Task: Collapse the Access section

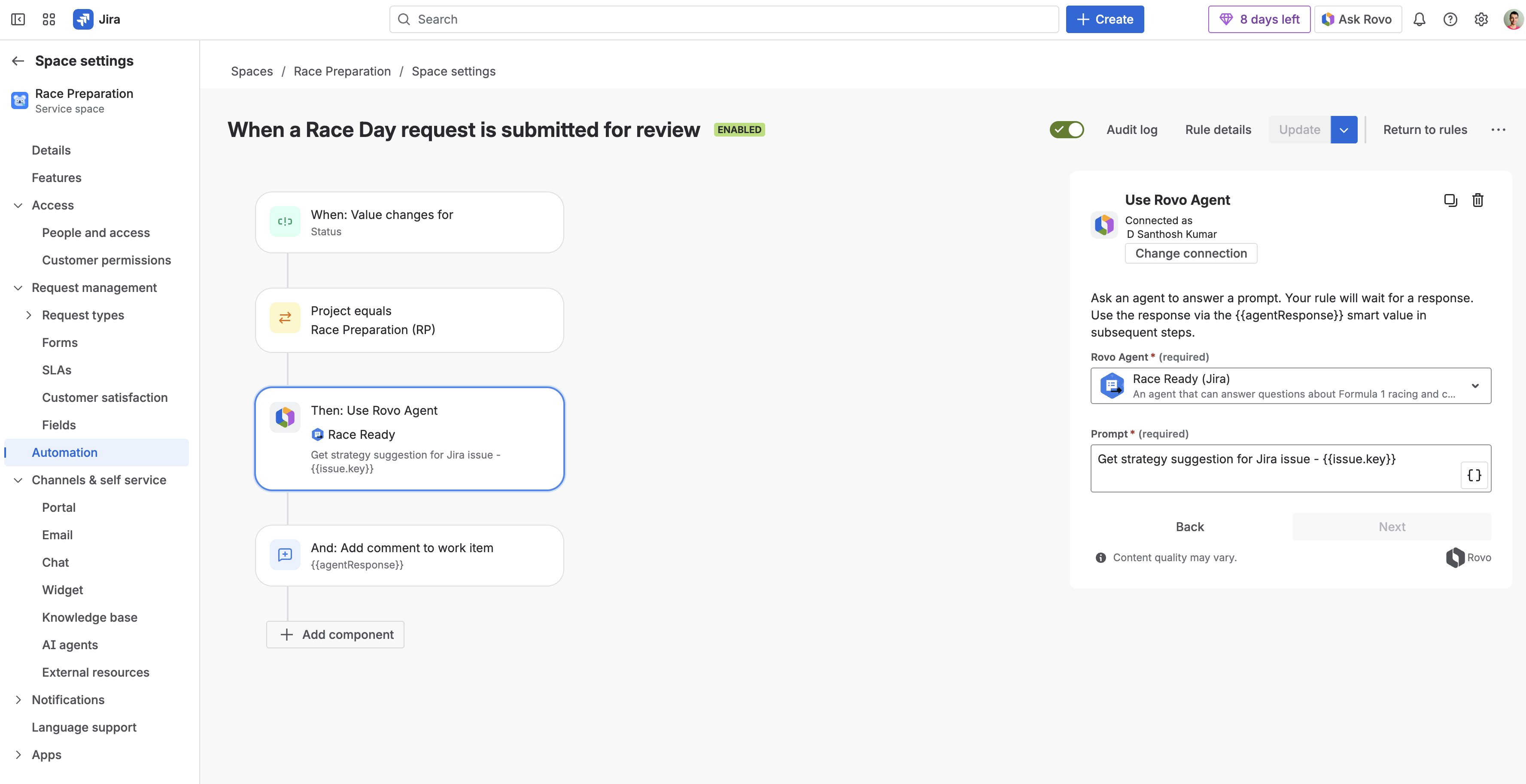Action: click(18, 206)
